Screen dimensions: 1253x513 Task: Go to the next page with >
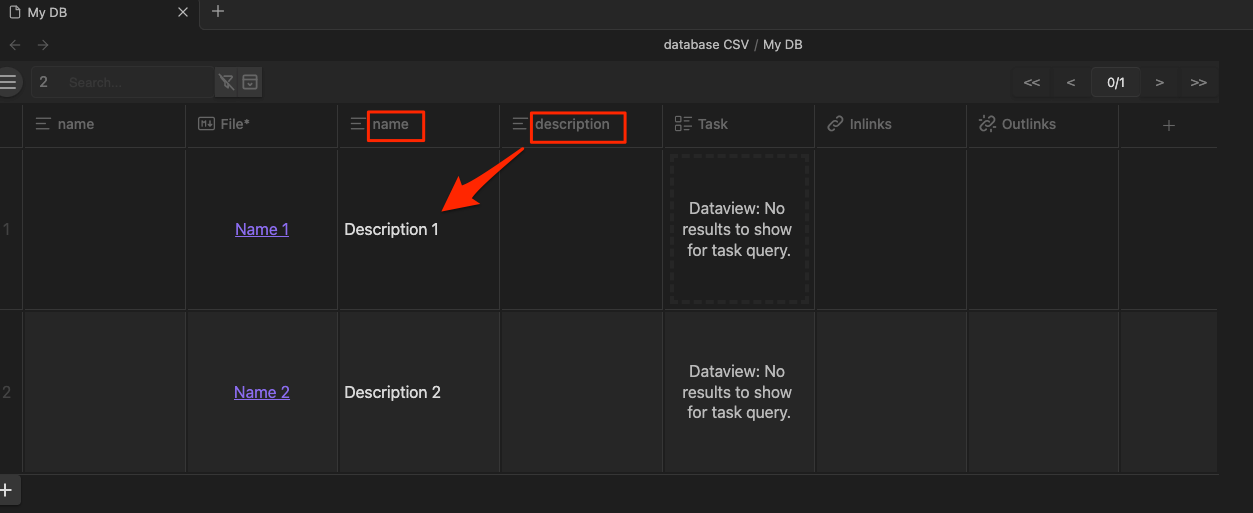(x=1160, y=82)
